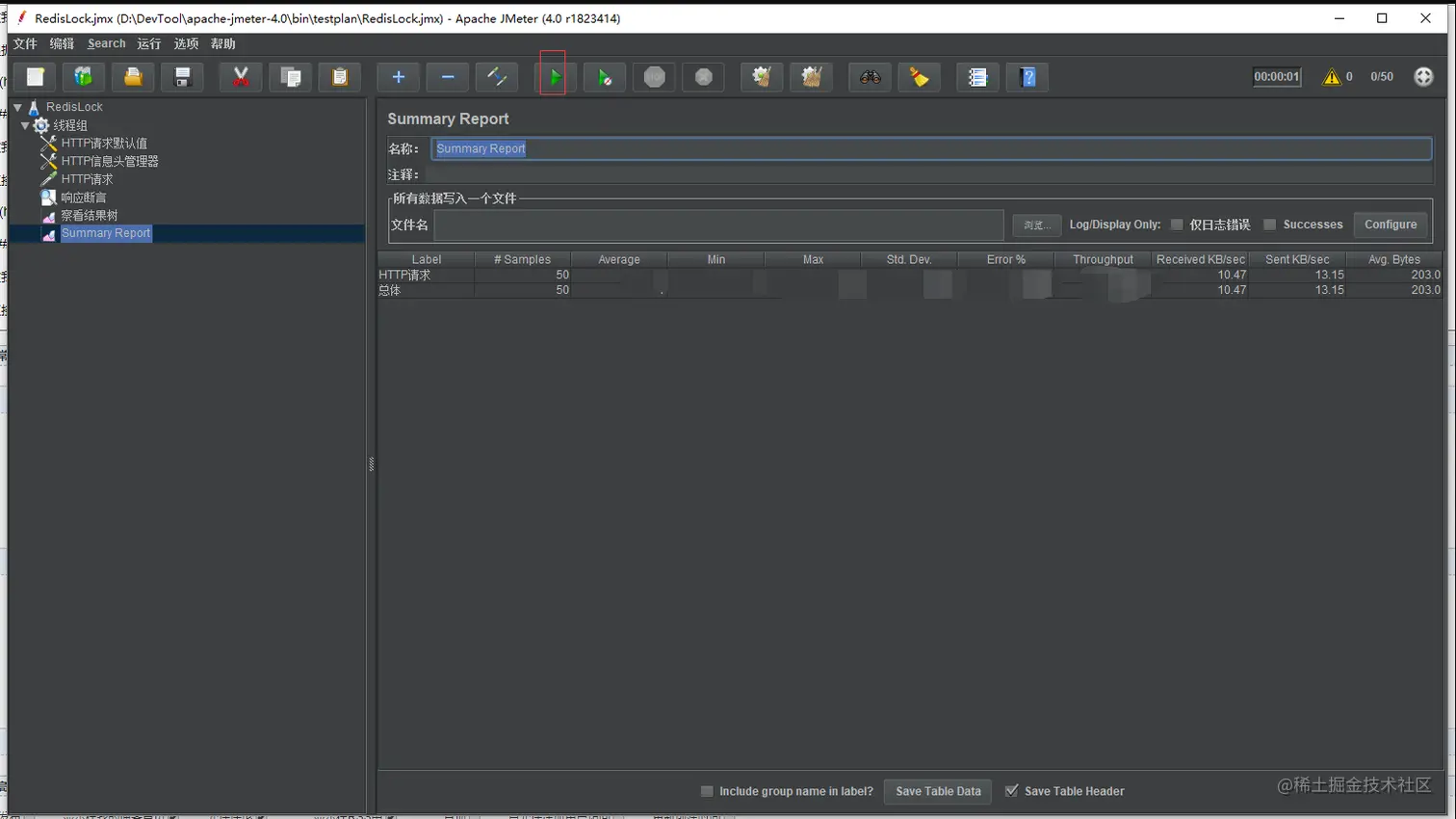Save the test plan with the disk icon
The height and width of the screenshot is (819, 1456).
(x=182, y=77)
